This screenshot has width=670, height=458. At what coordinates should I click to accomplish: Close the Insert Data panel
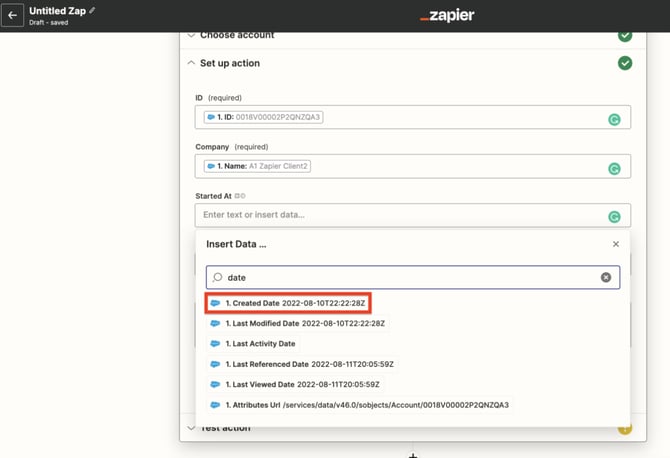coord(615,244)
